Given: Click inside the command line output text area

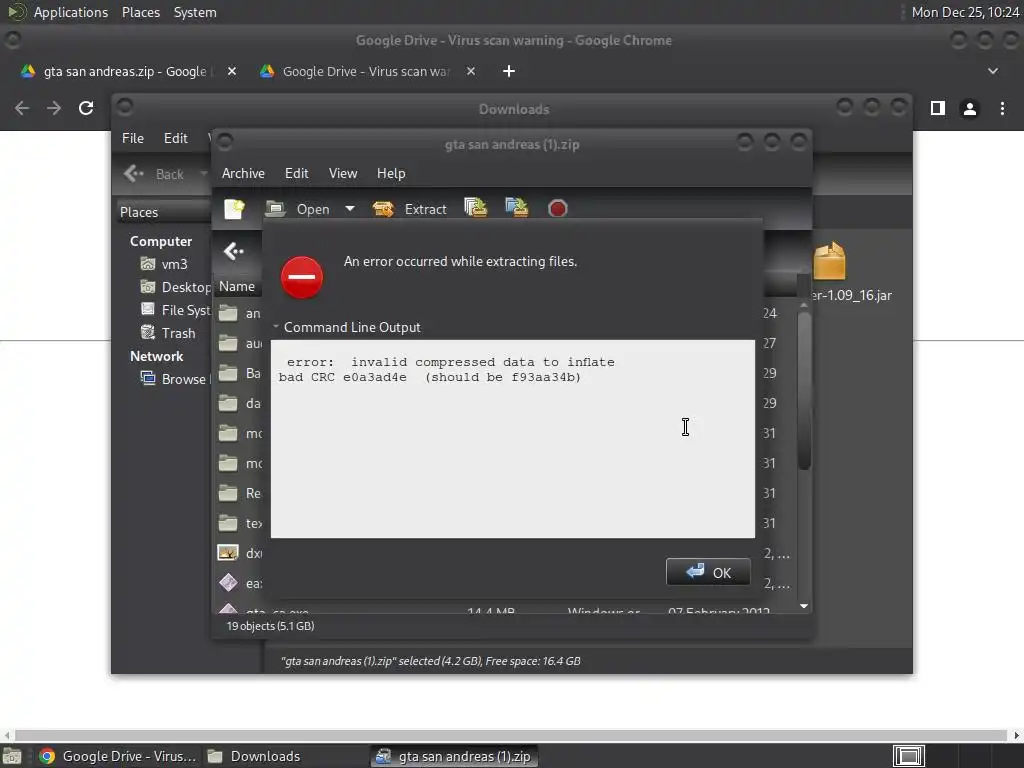Looking at the screenshot, I should tap(513, 438).
